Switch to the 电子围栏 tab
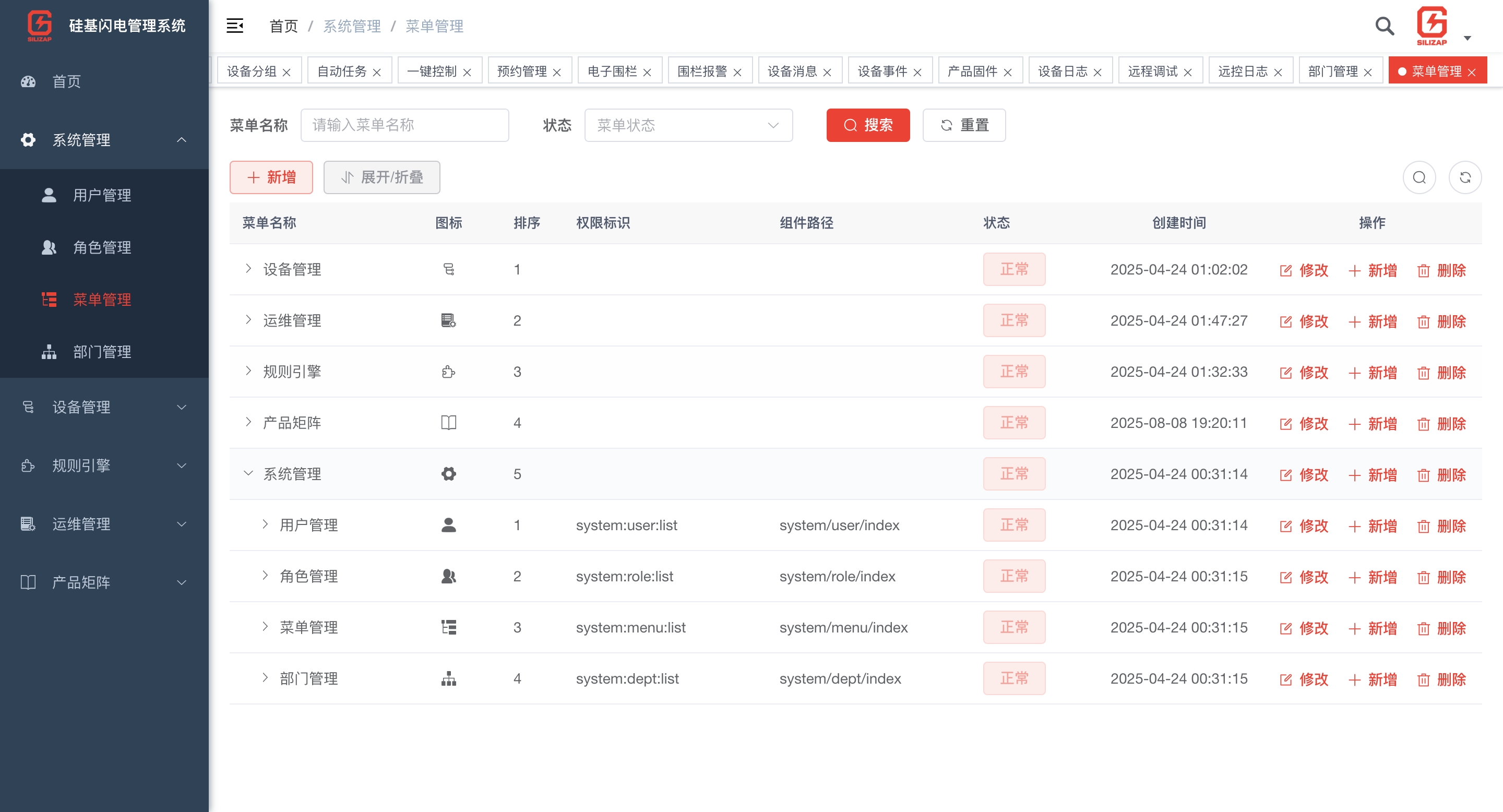The image size is (1503, 812). [612, 71]
